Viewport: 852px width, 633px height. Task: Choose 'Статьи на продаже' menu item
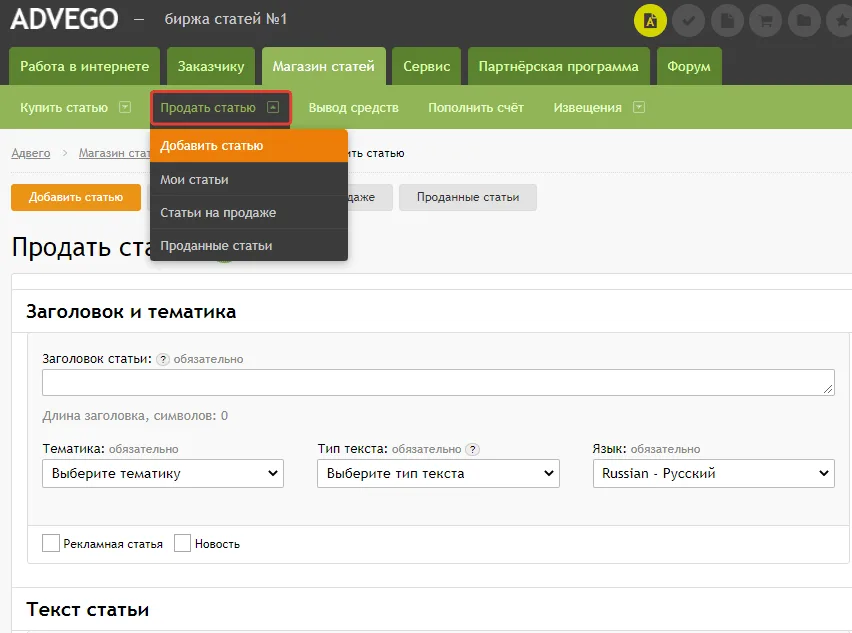click(218, 213)
